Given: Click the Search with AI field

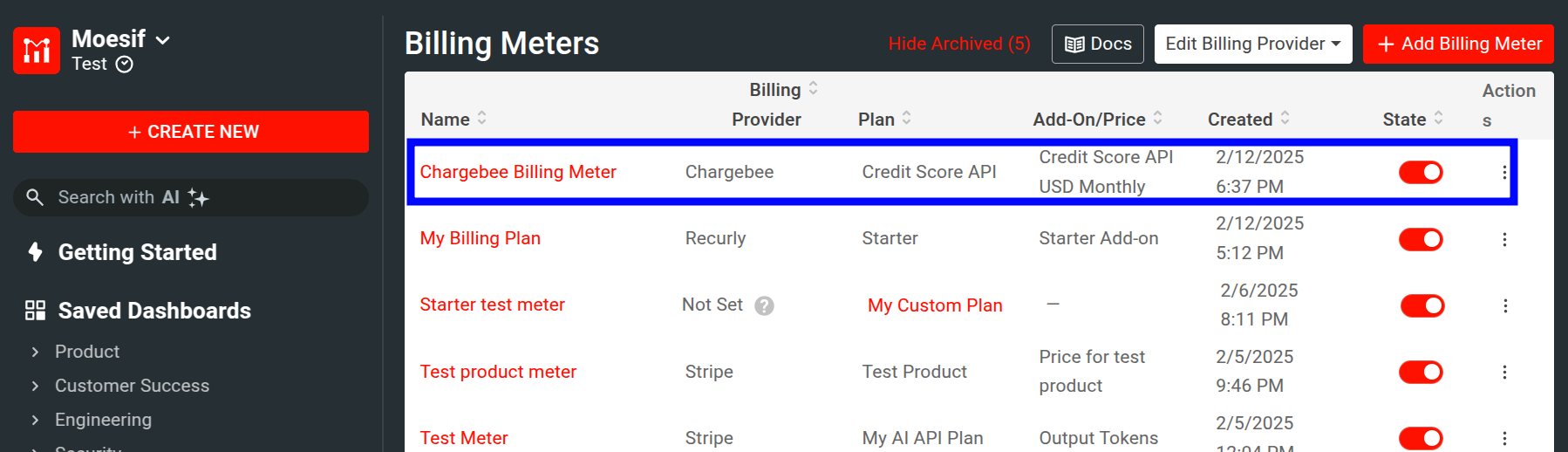Looking at the screenshot, I should 190,197.
